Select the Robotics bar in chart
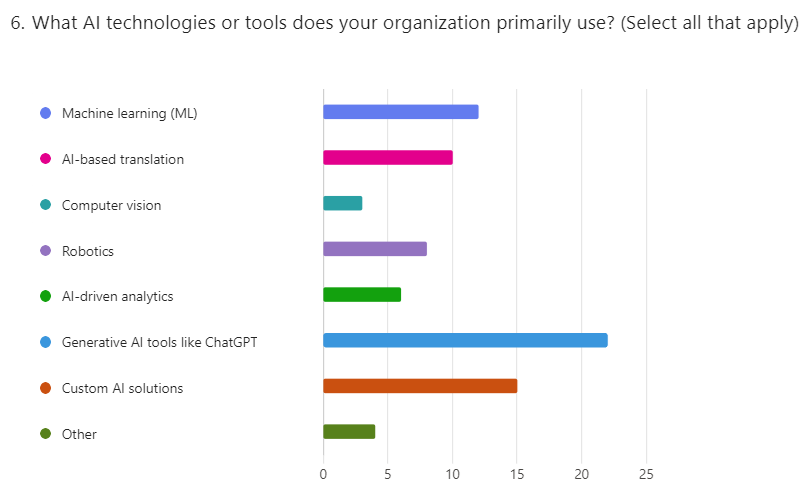 [x=374, y=249]
